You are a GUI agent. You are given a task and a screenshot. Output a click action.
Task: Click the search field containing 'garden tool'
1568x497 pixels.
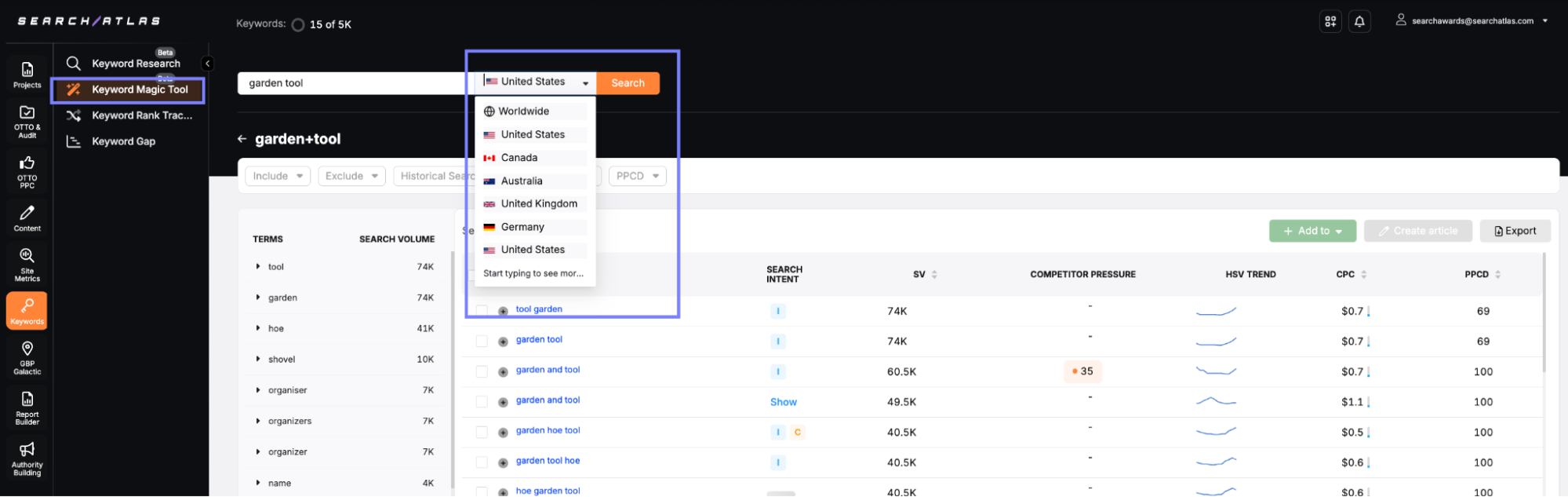(x=355, y=83)
